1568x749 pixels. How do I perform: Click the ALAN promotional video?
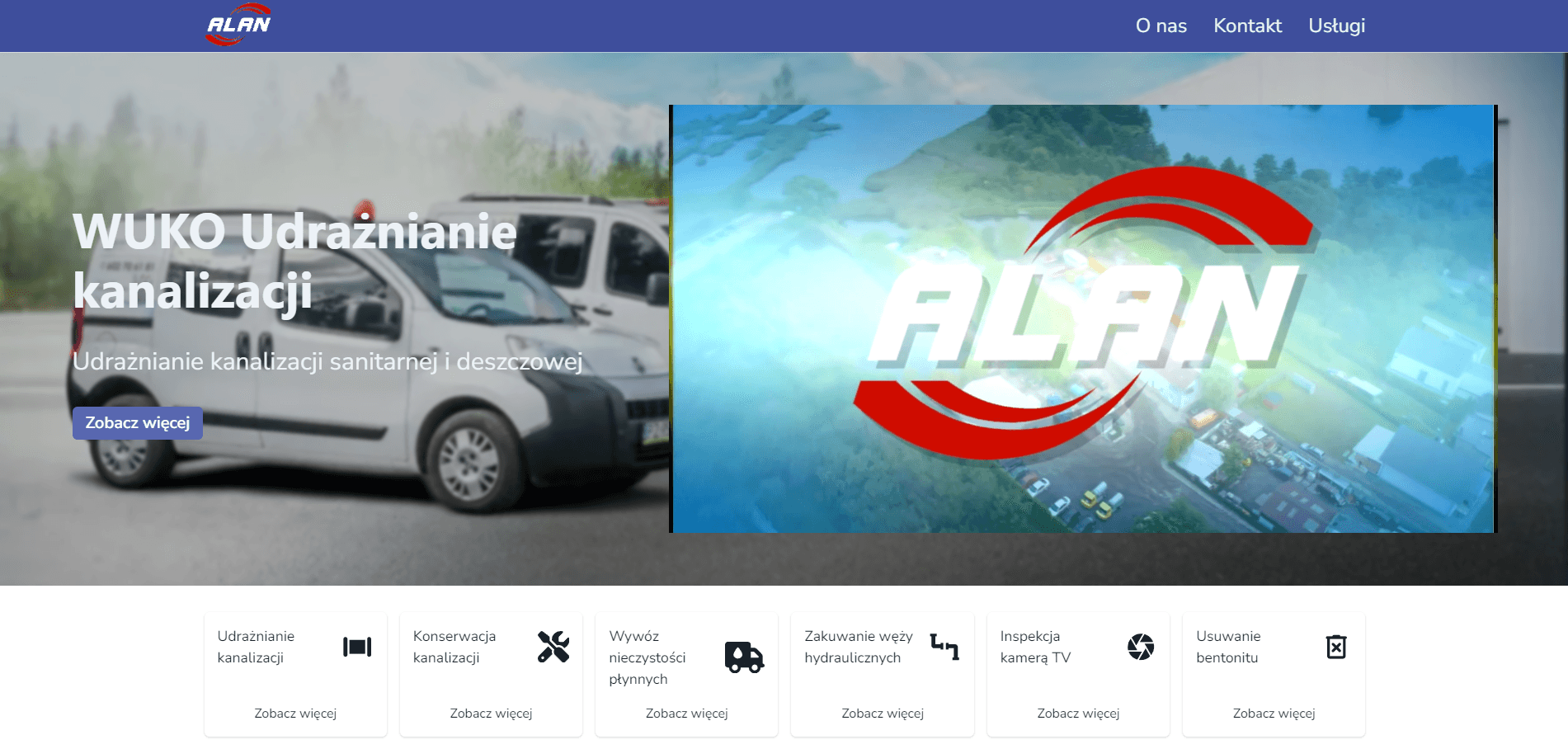coord(1083,318)
